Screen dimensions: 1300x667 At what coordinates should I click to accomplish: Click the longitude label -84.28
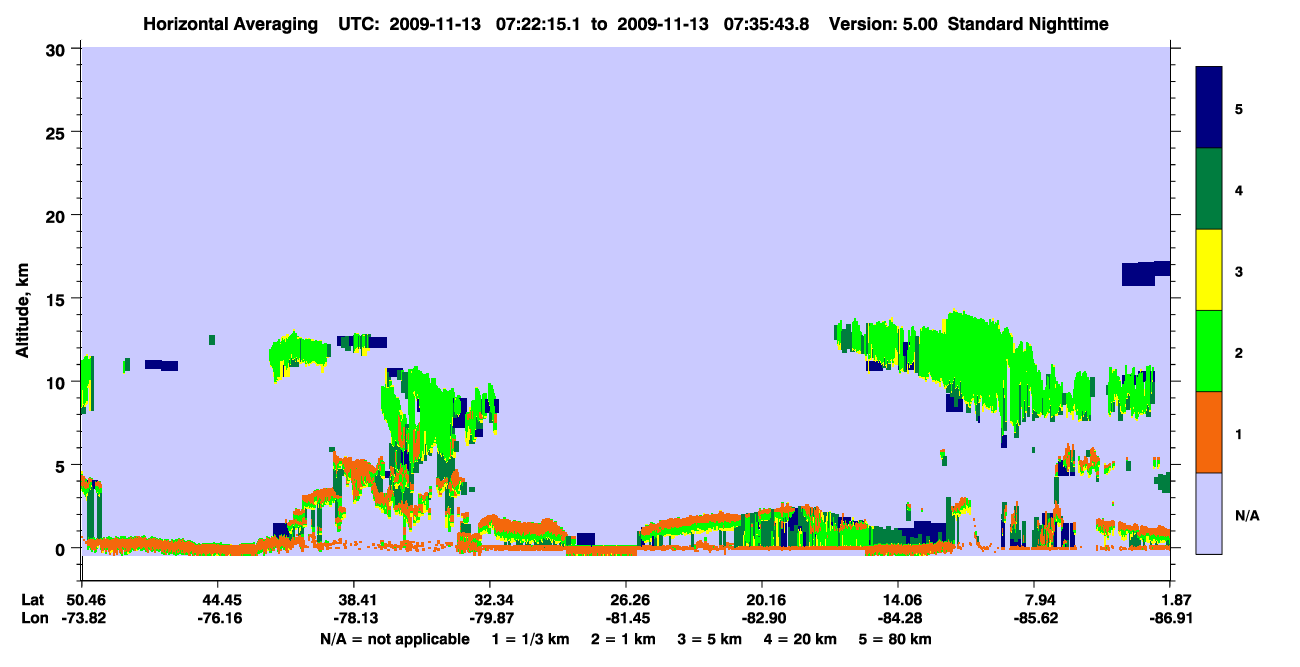click(898, 618)
